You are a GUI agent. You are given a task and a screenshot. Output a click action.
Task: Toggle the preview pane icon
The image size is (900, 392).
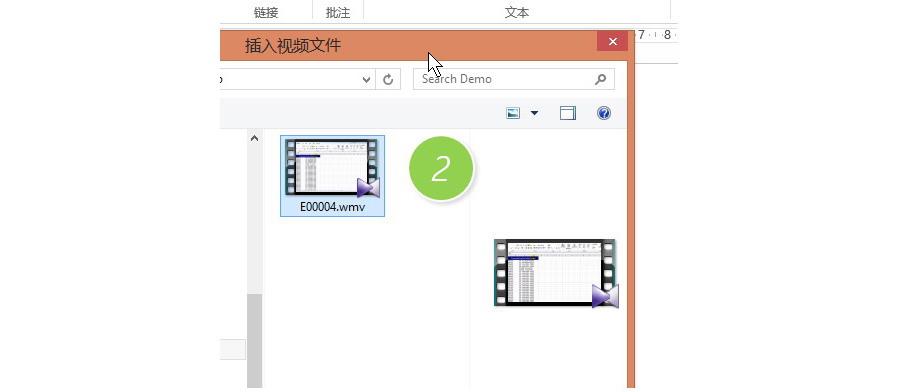tap(568, 113)
